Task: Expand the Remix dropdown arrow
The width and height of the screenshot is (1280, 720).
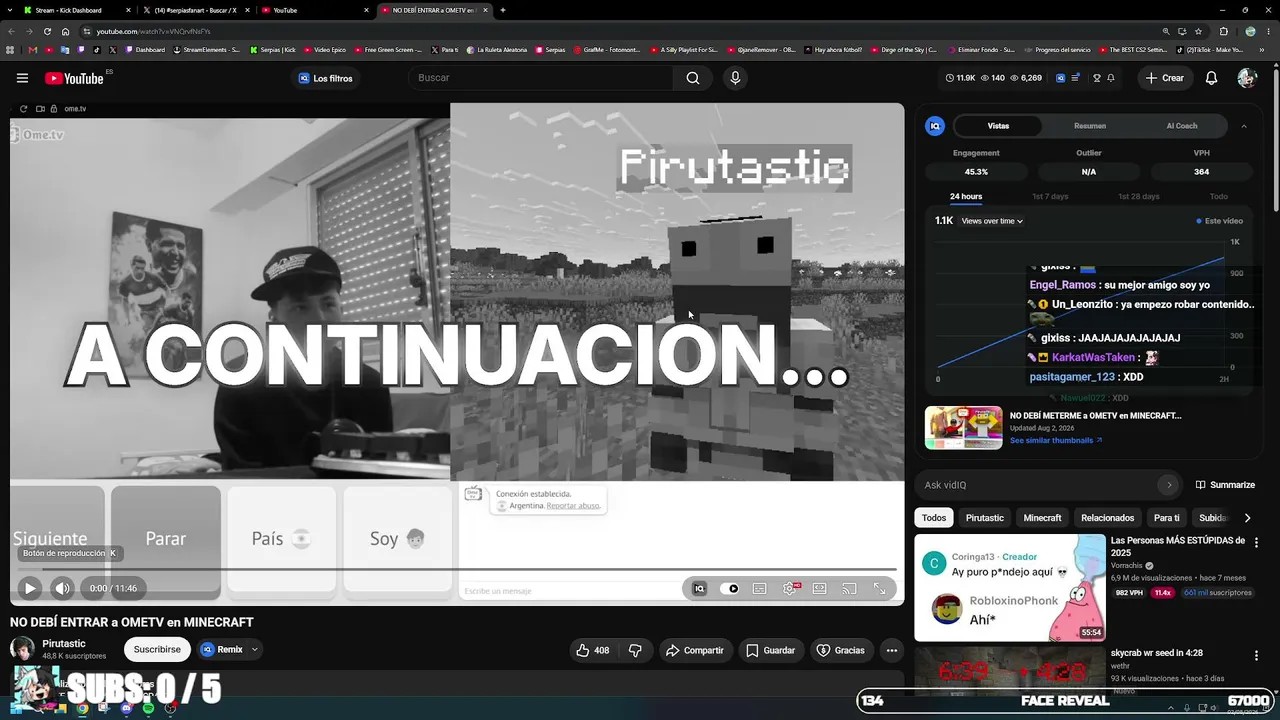Action: tap(255, 649)
